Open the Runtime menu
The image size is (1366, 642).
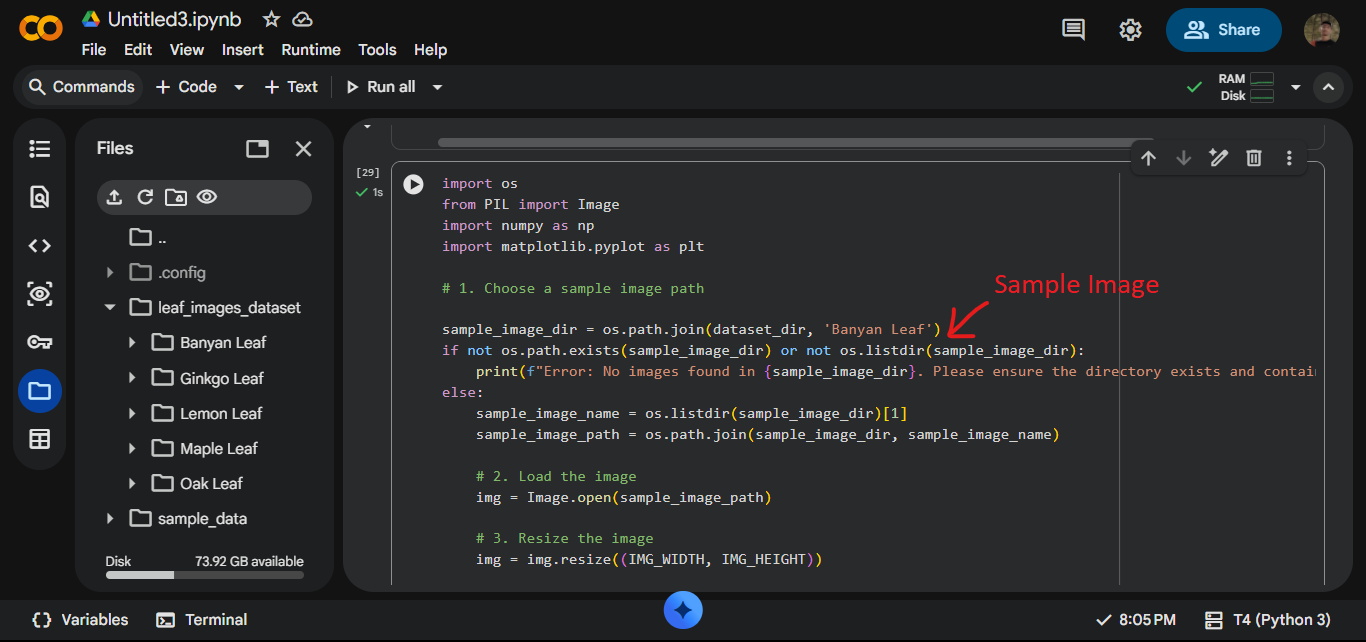(x=310, y=49)
